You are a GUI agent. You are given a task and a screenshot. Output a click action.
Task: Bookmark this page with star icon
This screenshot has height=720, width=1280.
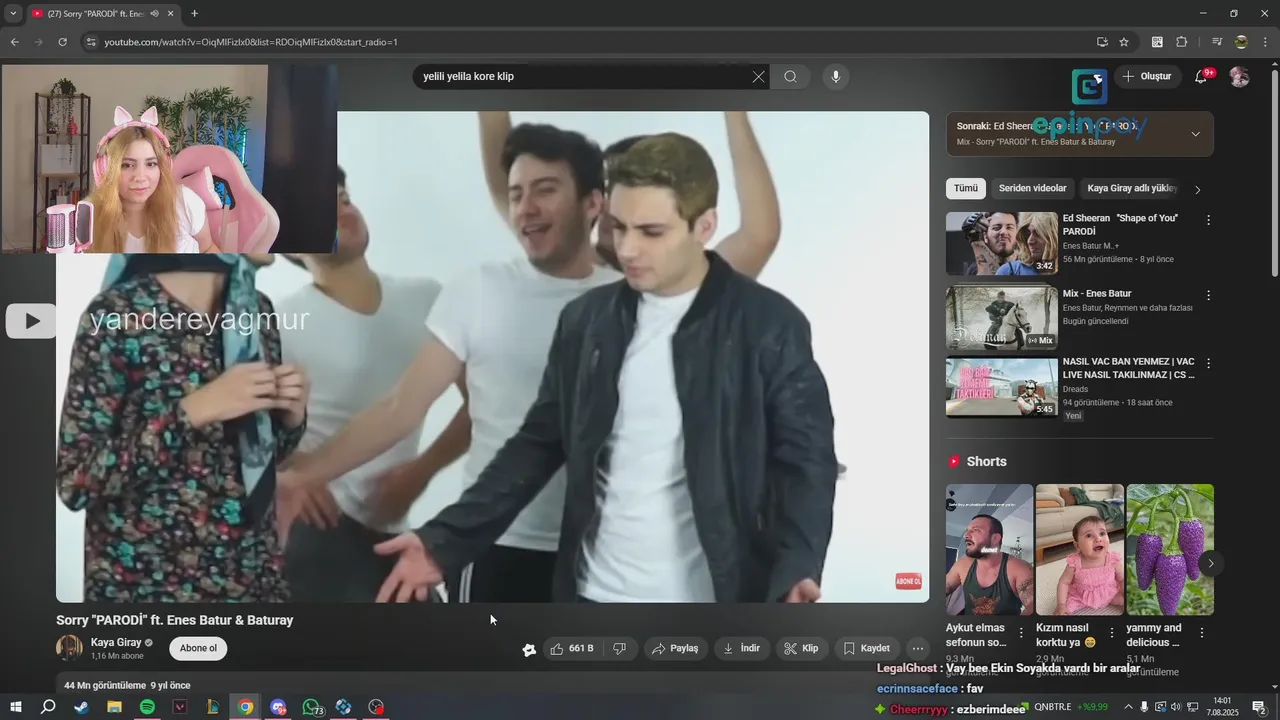(x=1124, y=42)
